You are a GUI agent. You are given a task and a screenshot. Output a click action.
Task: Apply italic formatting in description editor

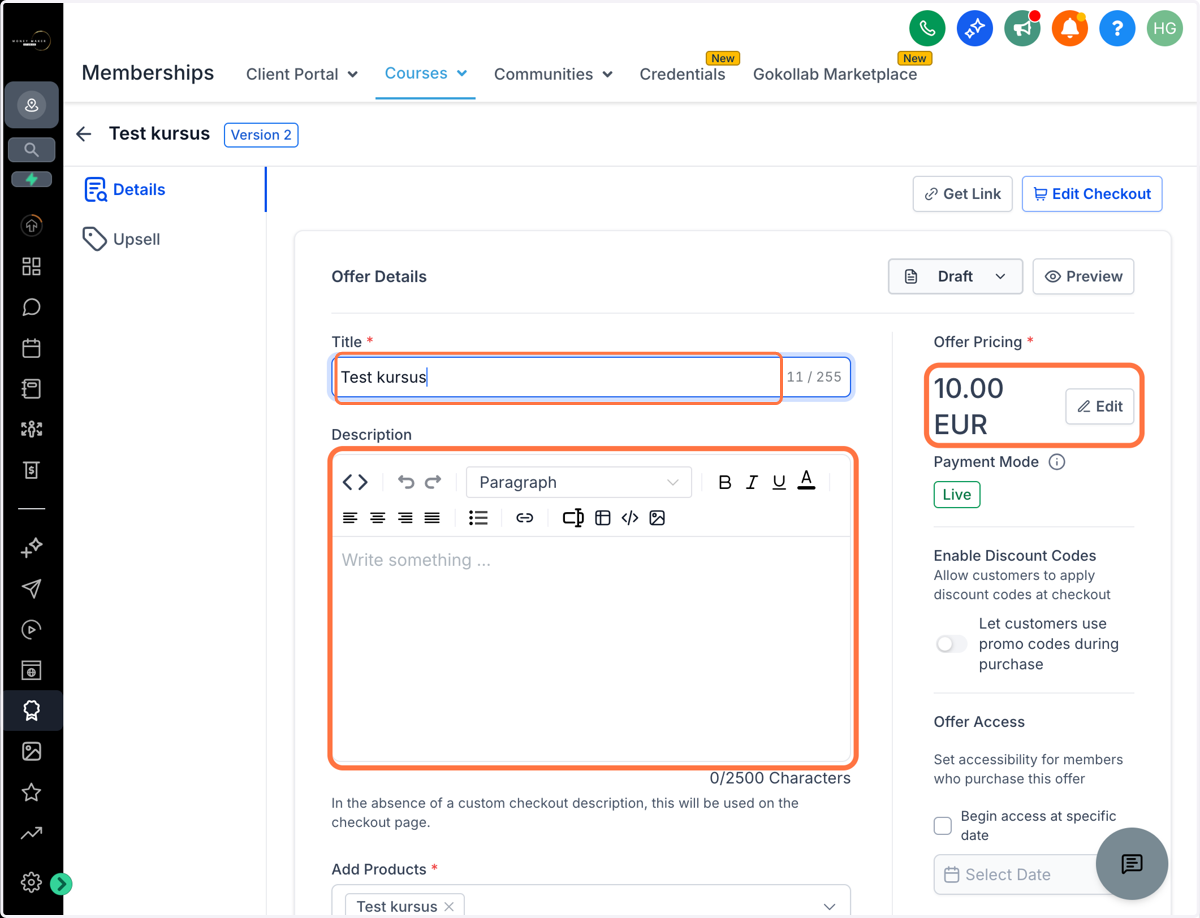click(x=752, y=482)
